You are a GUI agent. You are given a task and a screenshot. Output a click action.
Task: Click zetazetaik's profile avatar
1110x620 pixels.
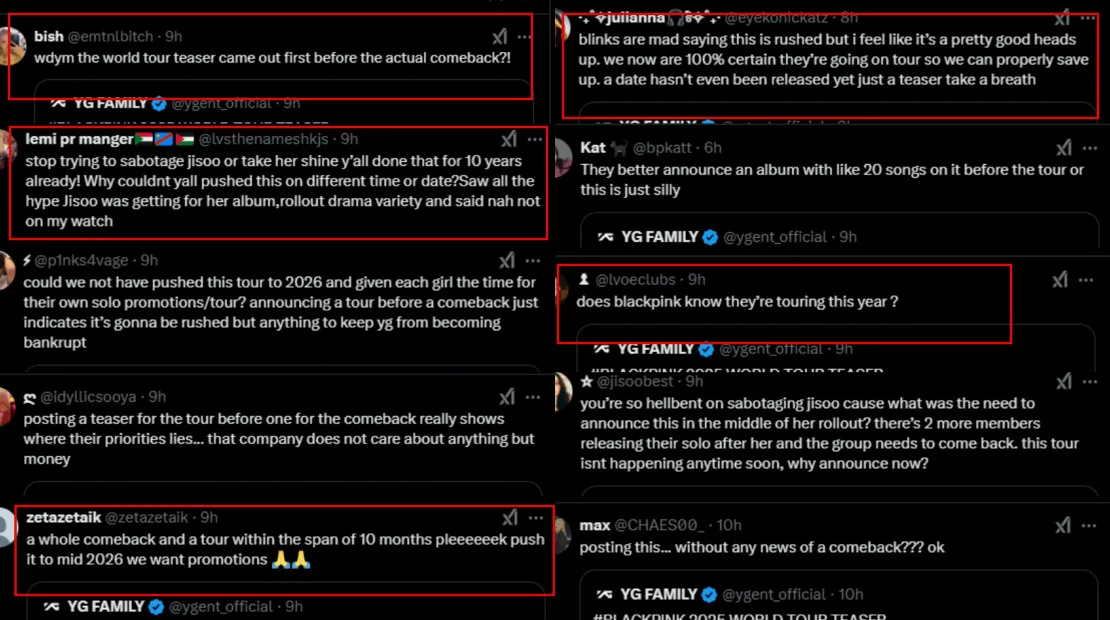pos(9,526)
